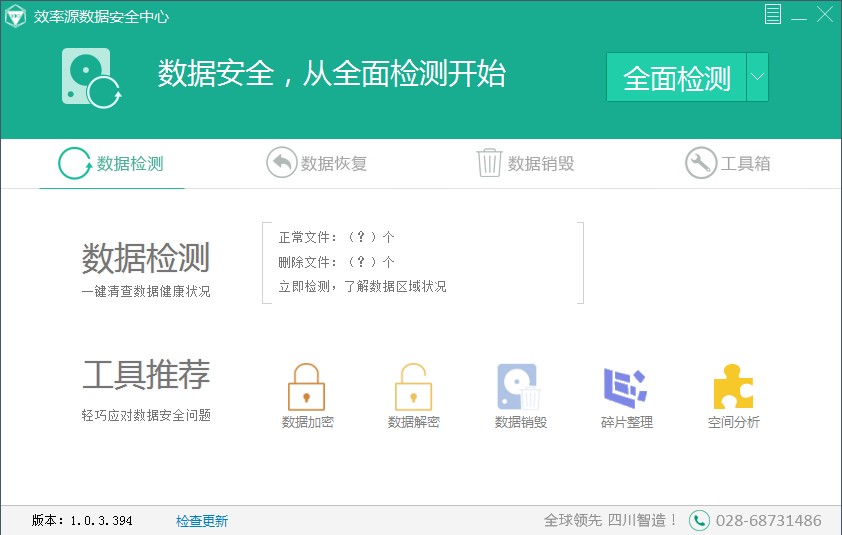The image size is (842, 535).
Task: Click the 立即检测 status text line
Action: [362, 287]
